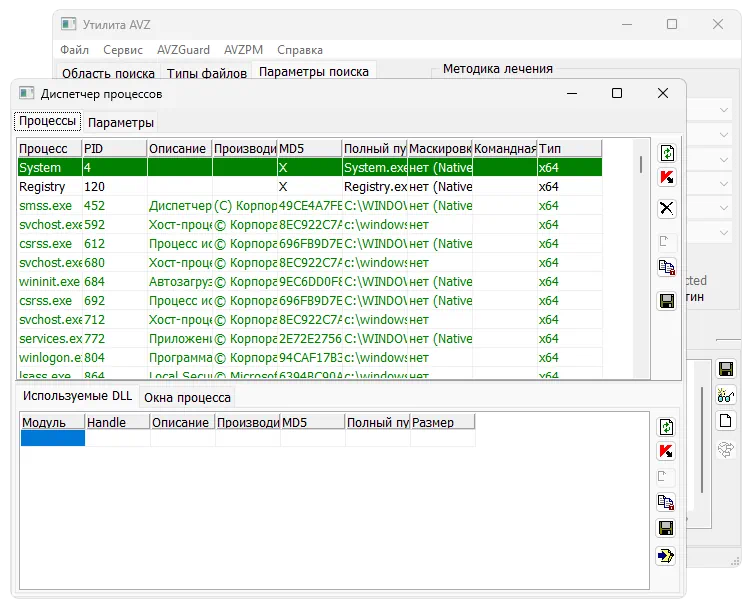
Task: Select the winlogon.exe process row
Action: coord(309,358)
